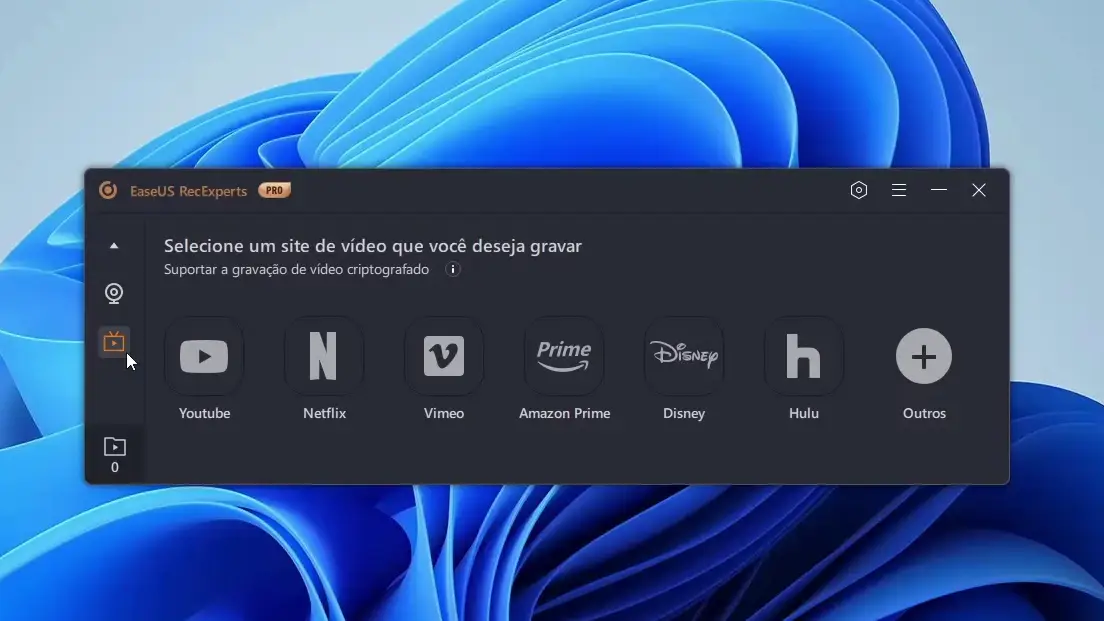
Task: Click the PRO badge
Action: point(275,190)
